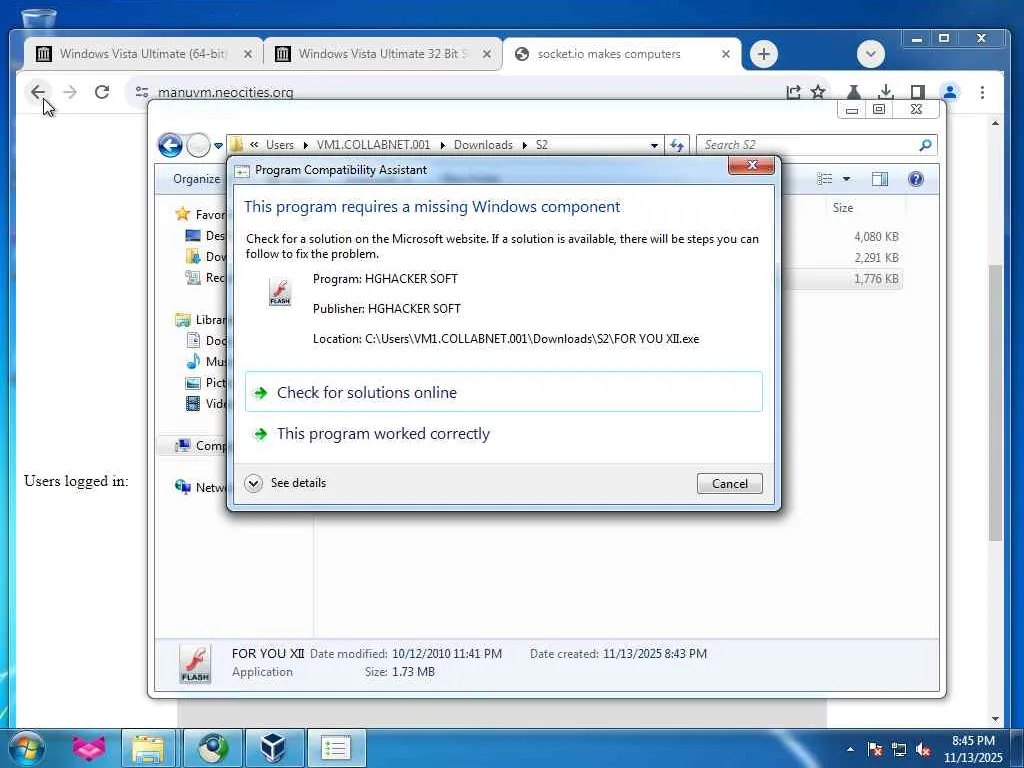Screen dimensions: 1024x768
Task: Change view using the view icon
Action: [x=825, y=179]
